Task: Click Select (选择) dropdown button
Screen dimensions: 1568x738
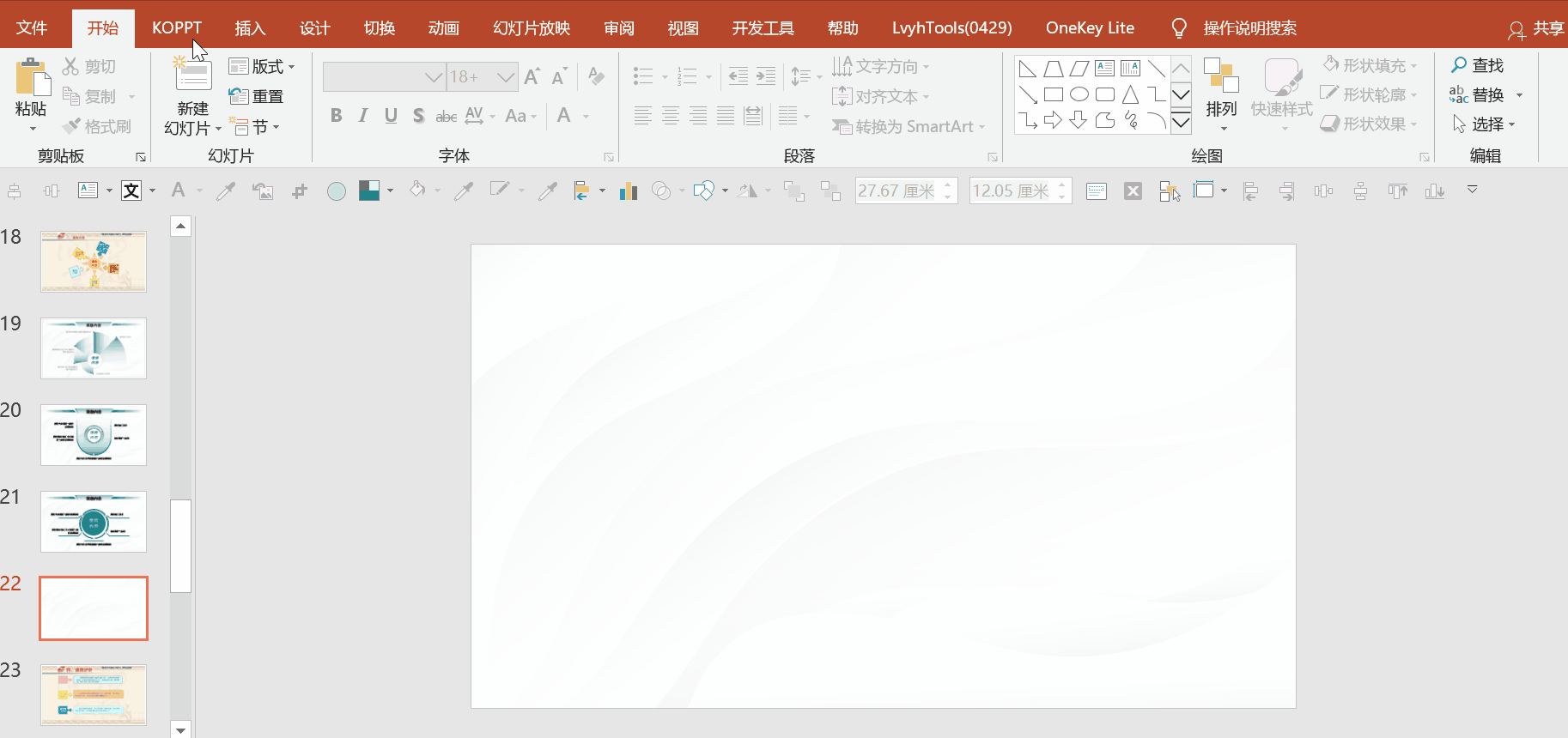Action: pyautogui.click(x=1484, y=124)
